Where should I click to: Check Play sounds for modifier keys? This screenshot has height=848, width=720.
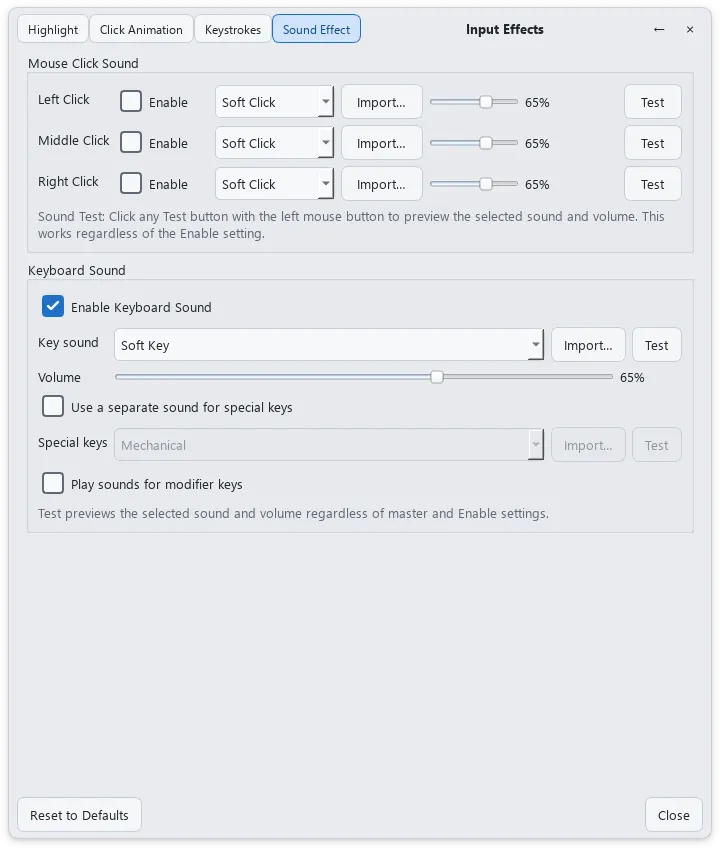pyautogui.click(x=53, y=483)
